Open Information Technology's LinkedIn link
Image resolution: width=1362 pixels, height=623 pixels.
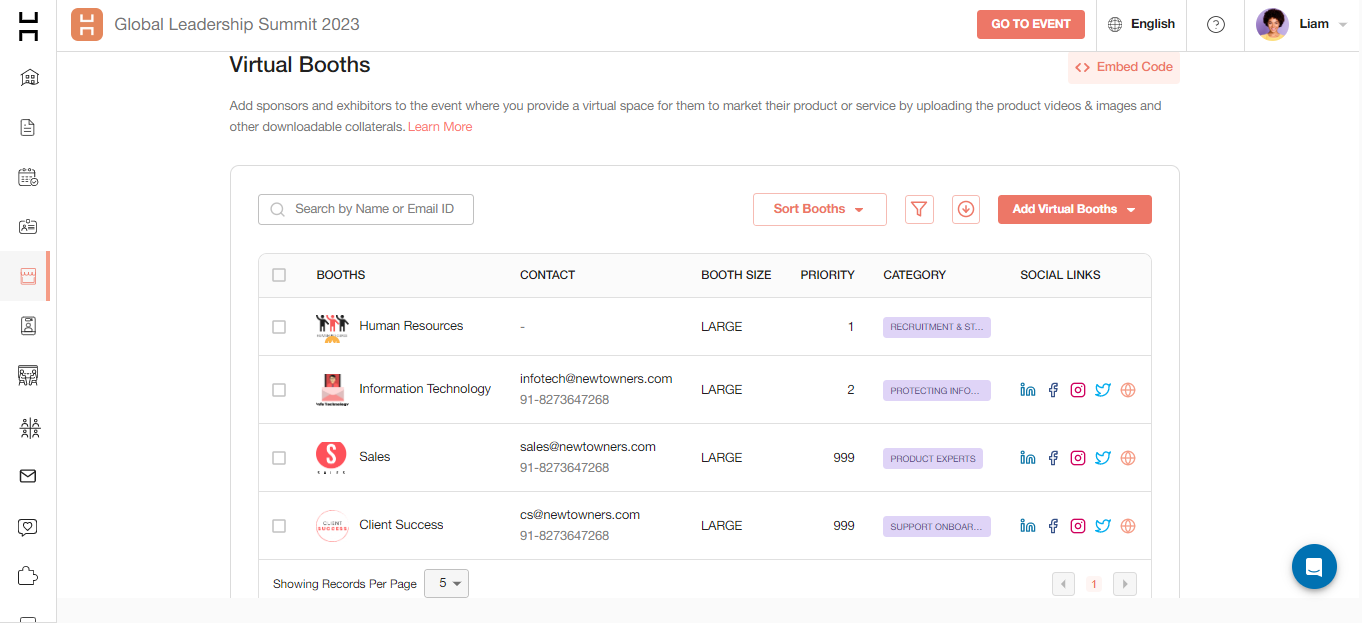point(1027,390)
